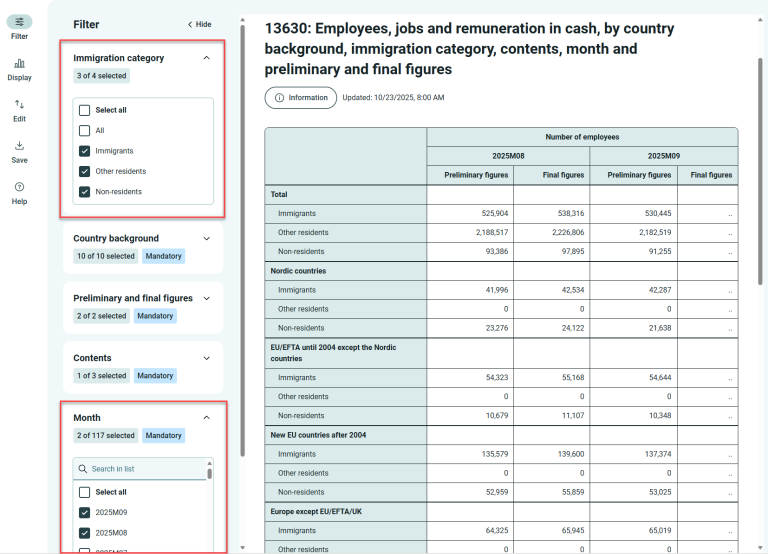
Task: Open the Filter panel icon
Action: (19, 22)
